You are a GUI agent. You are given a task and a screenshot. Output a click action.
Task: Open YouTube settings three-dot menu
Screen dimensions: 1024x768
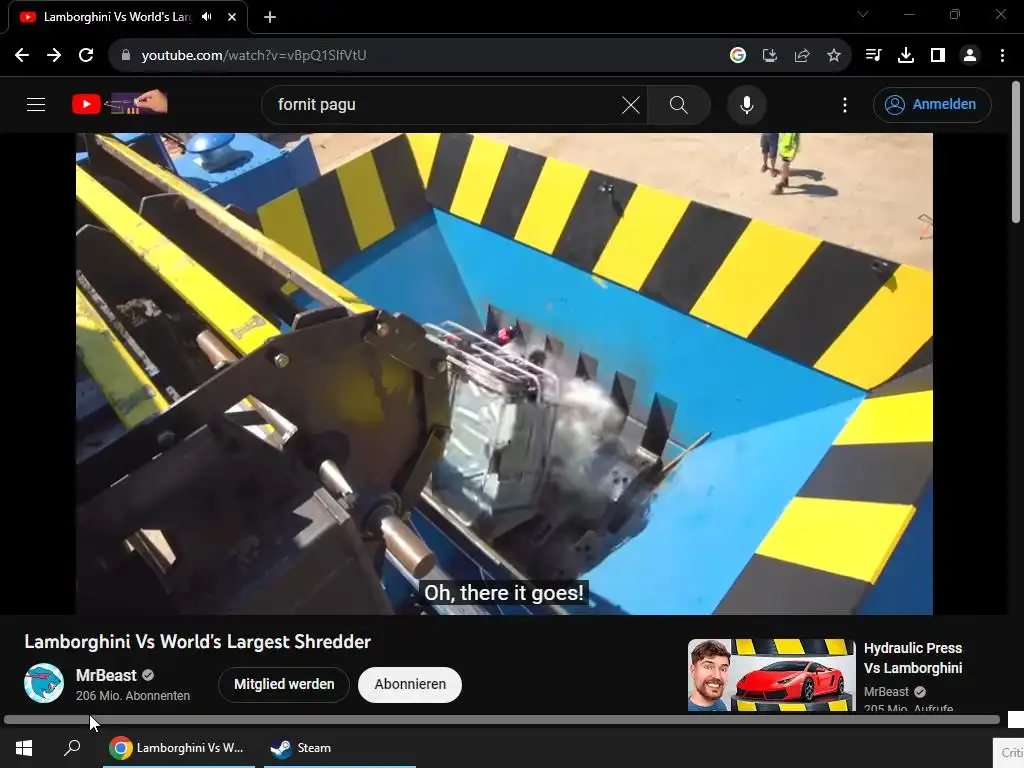pos(845,104)
